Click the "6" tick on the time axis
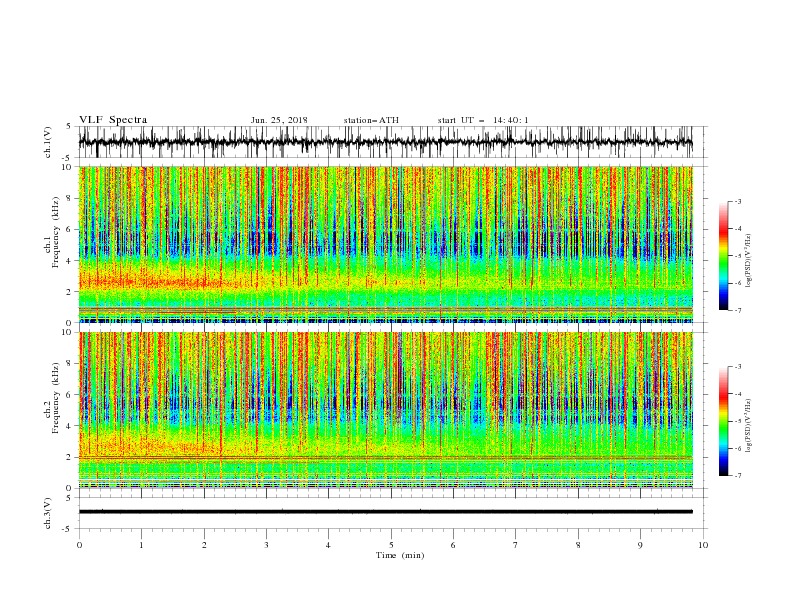792x612 pixels. coord(453,545)
